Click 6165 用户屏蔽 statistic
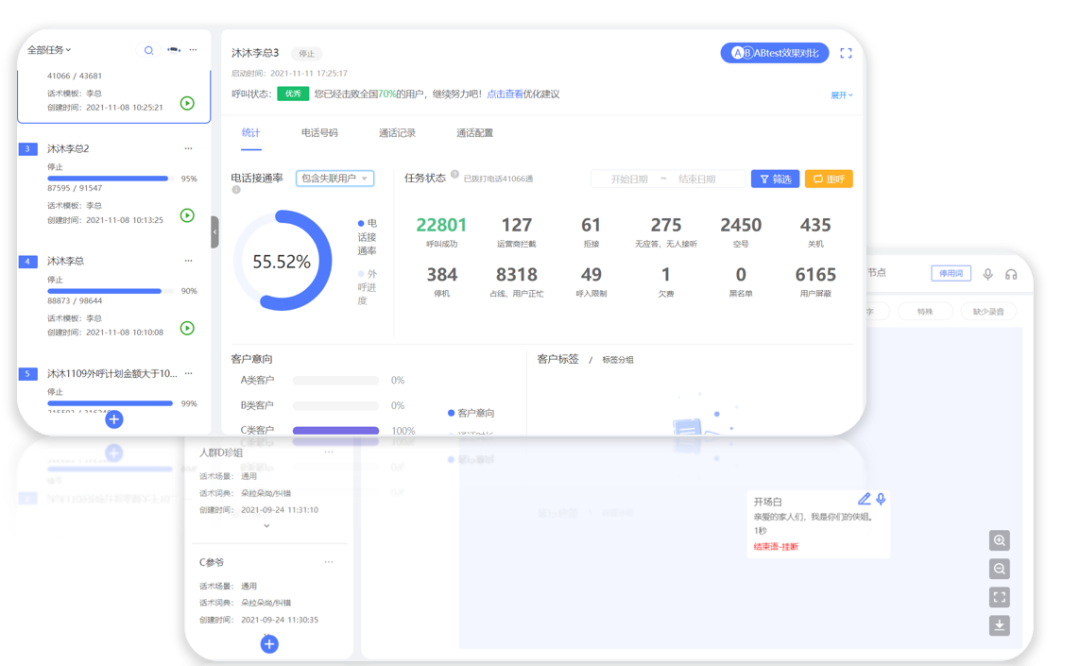Viewport: 1080px width, 666px height. pyautogui.click(x=816, y=282)
